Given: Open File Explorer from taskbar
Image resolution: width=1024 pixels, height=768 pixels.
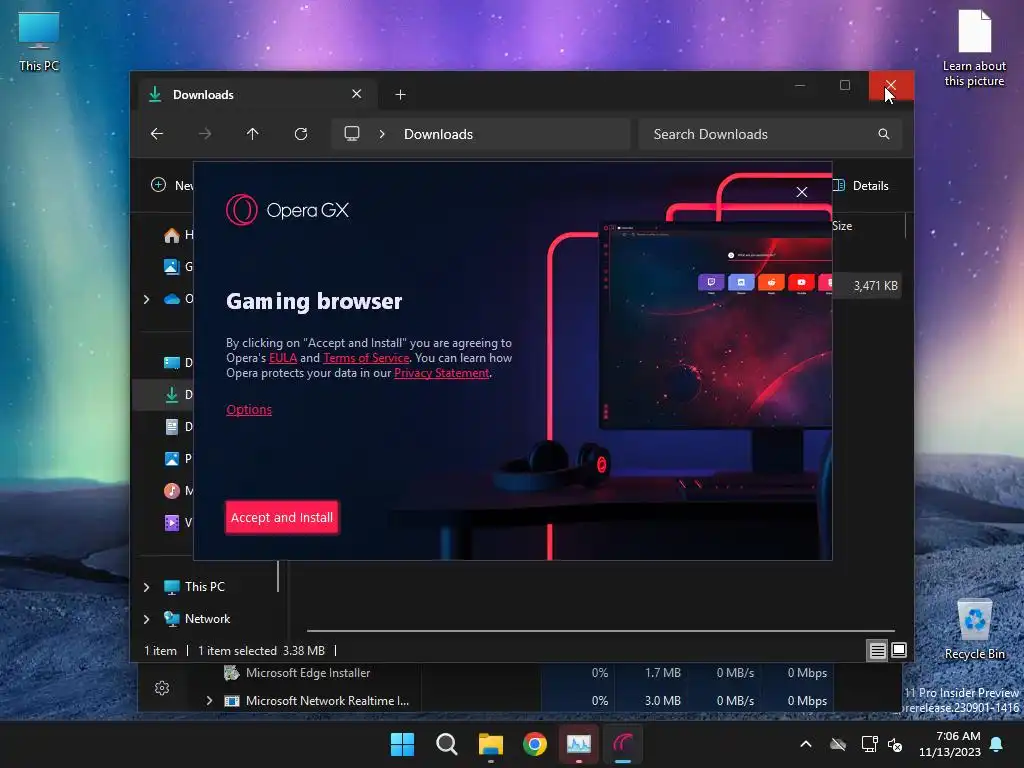Looking at the screenshot, I should click(x=491, y=744).
